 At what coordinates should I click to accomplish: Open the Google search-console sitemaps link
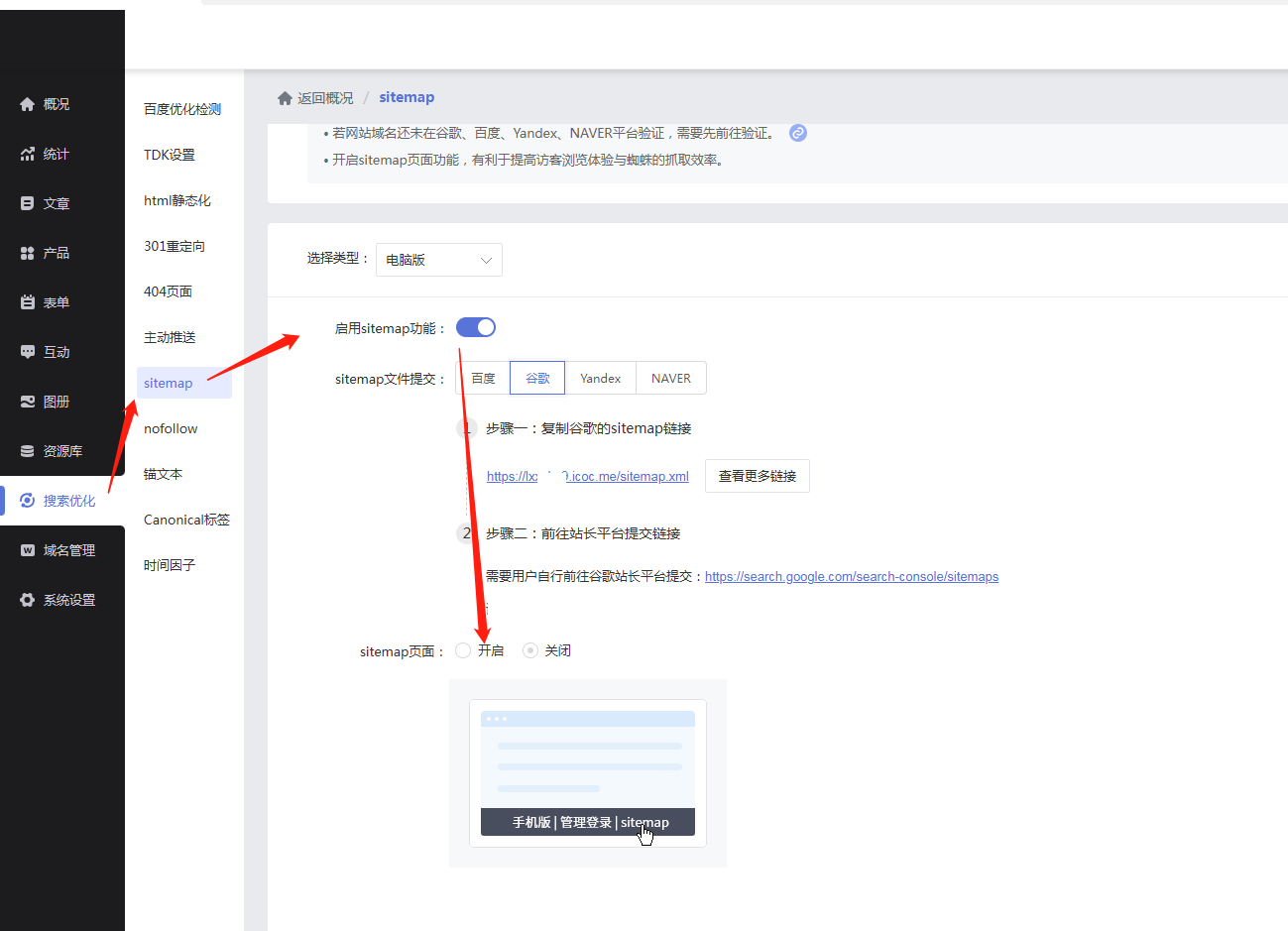(x=851, y=577)
